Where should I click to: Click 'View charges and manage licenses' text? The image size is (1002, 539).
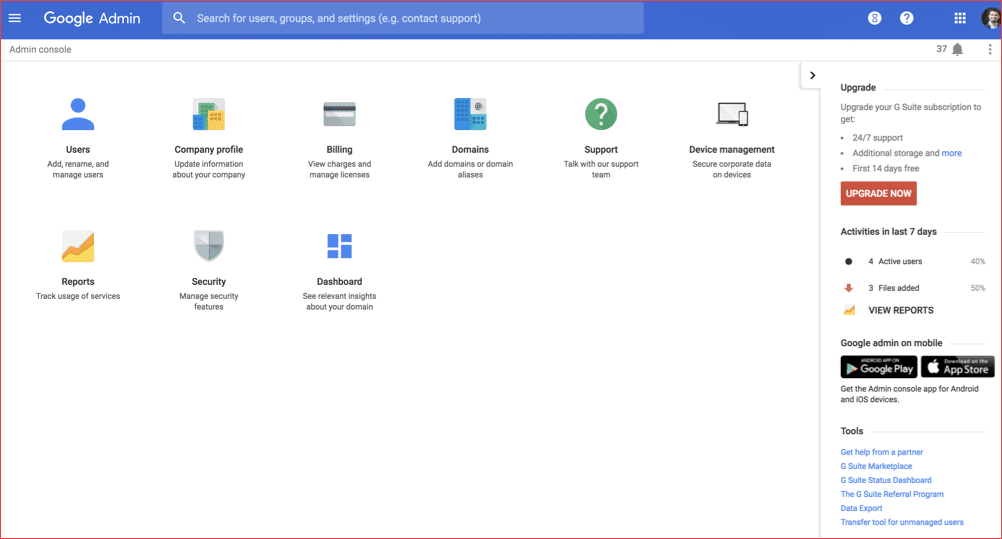coord(339,169)
